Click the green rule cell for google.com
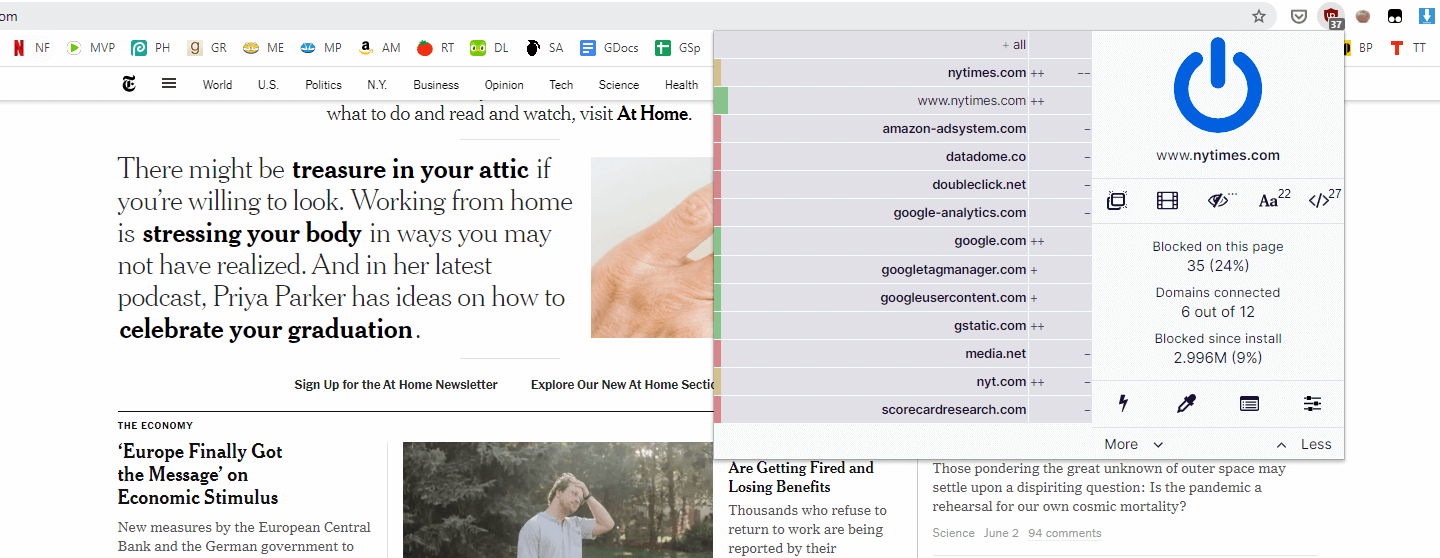 point(717,241)
